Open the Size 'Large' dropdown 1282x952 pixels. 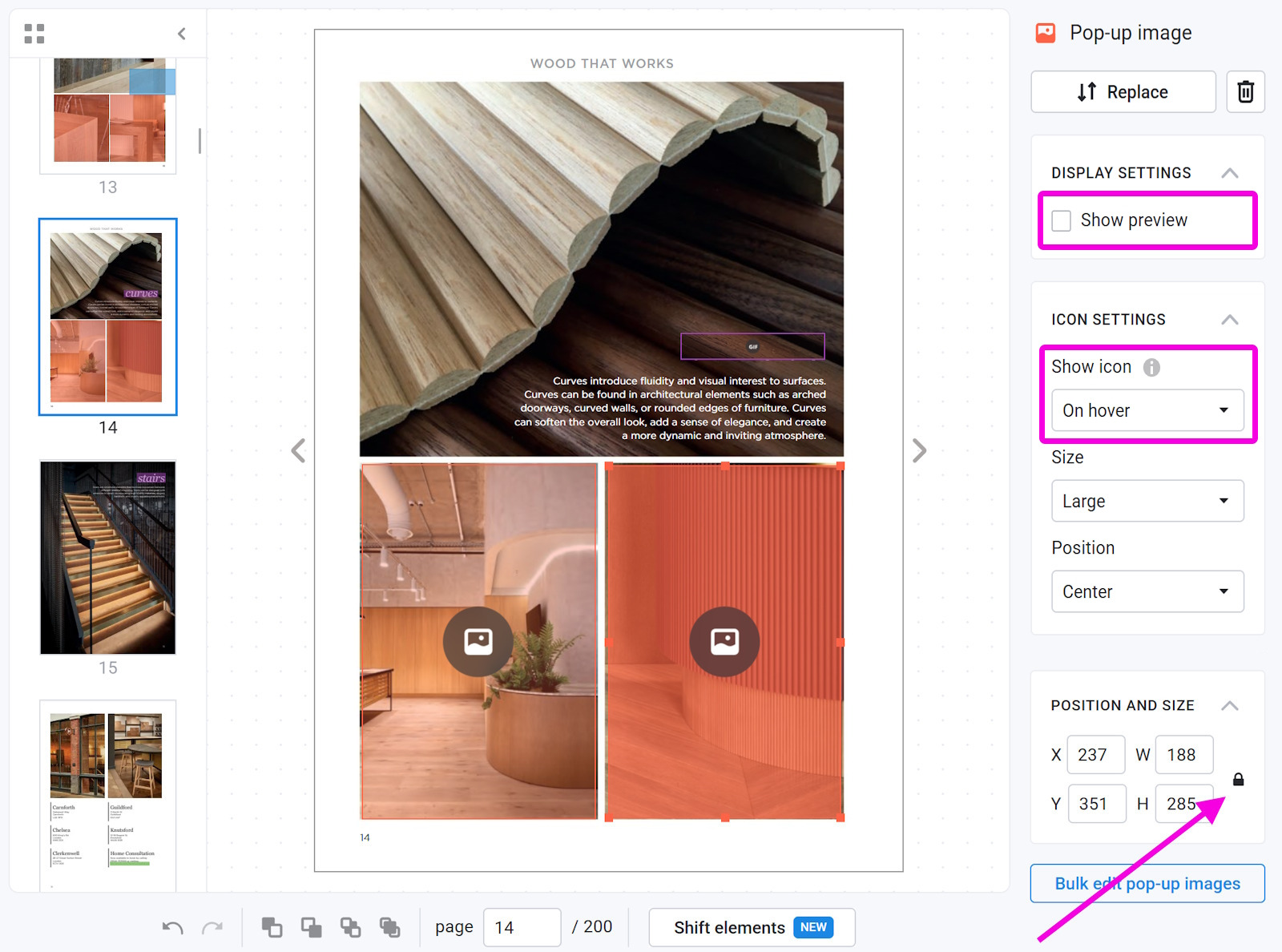(x=1147, y=501)
